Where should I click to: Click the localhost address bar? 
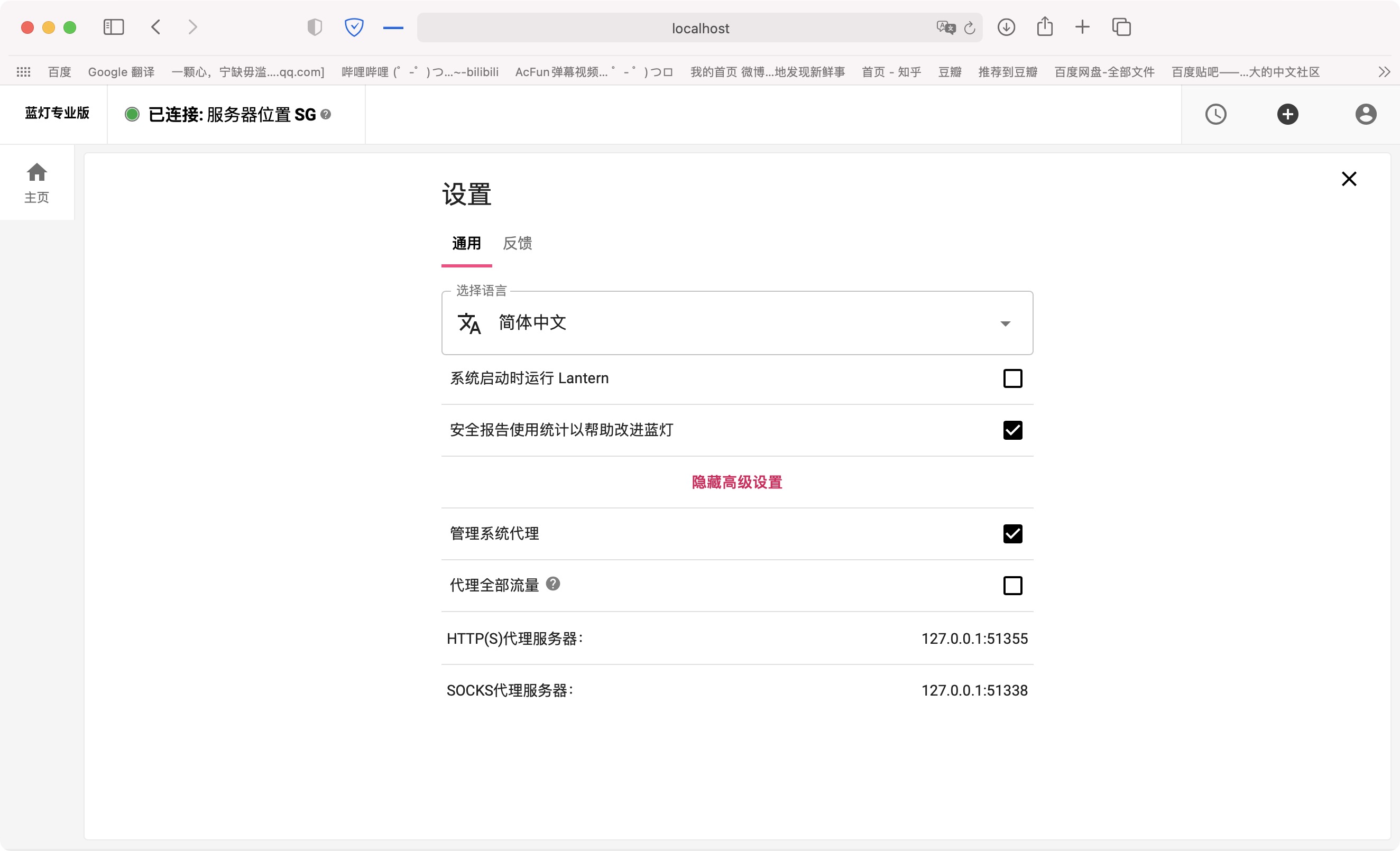coord(700,28)
